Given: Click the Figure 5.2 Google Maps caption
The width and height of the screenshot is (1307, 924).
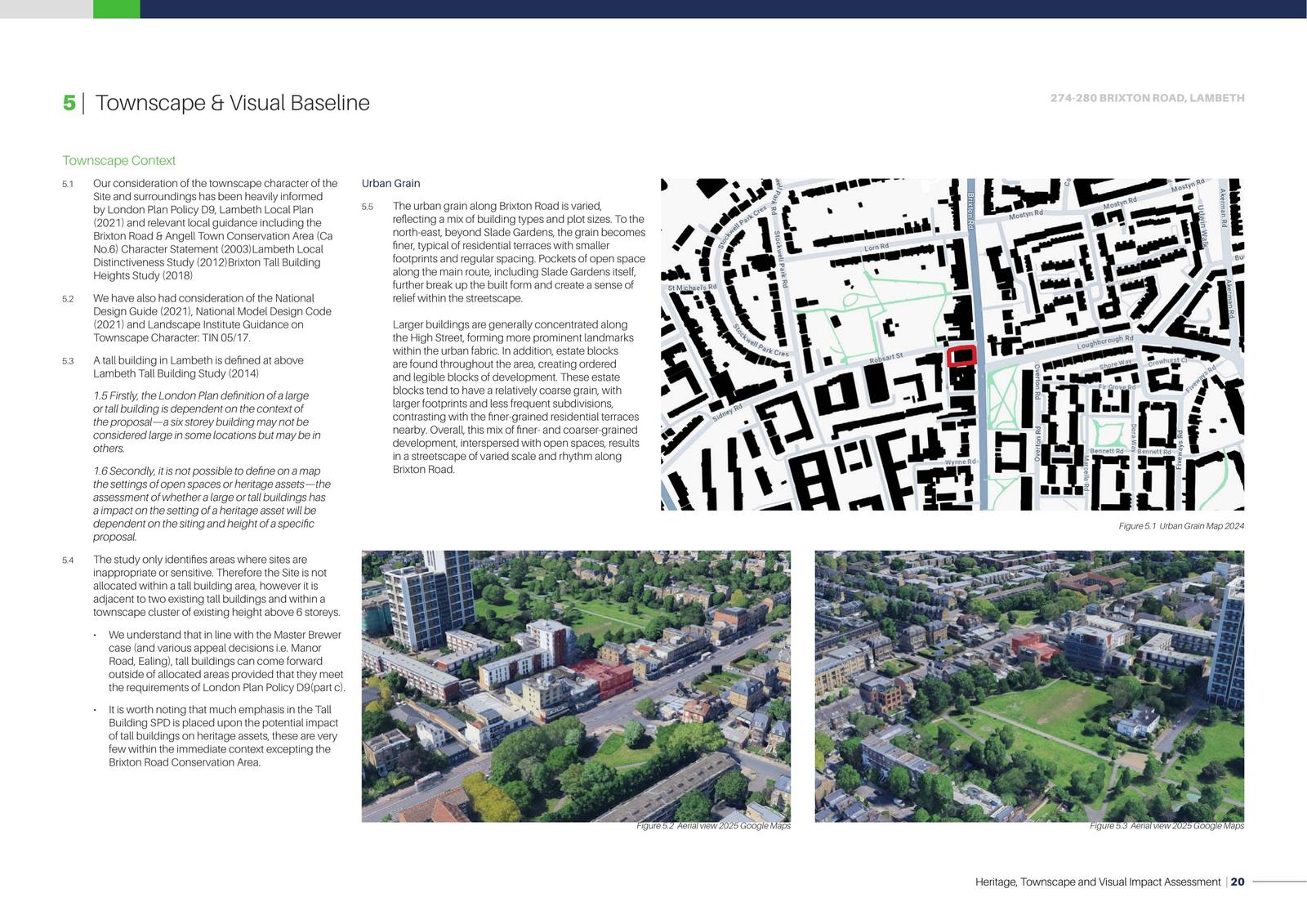Looking at the screenshot, I should 713,826.
